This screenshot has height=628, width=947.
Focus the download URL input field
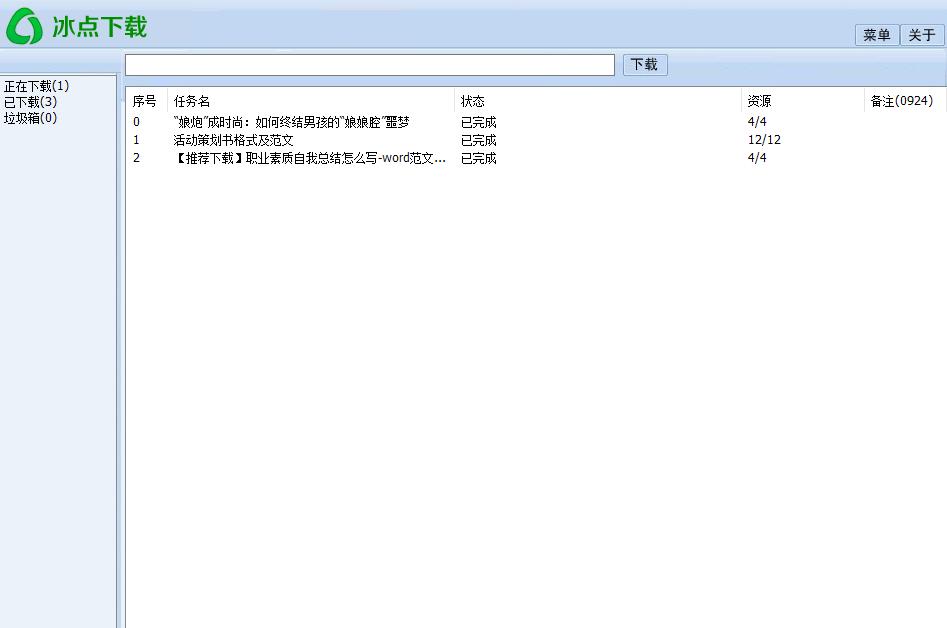370,65
